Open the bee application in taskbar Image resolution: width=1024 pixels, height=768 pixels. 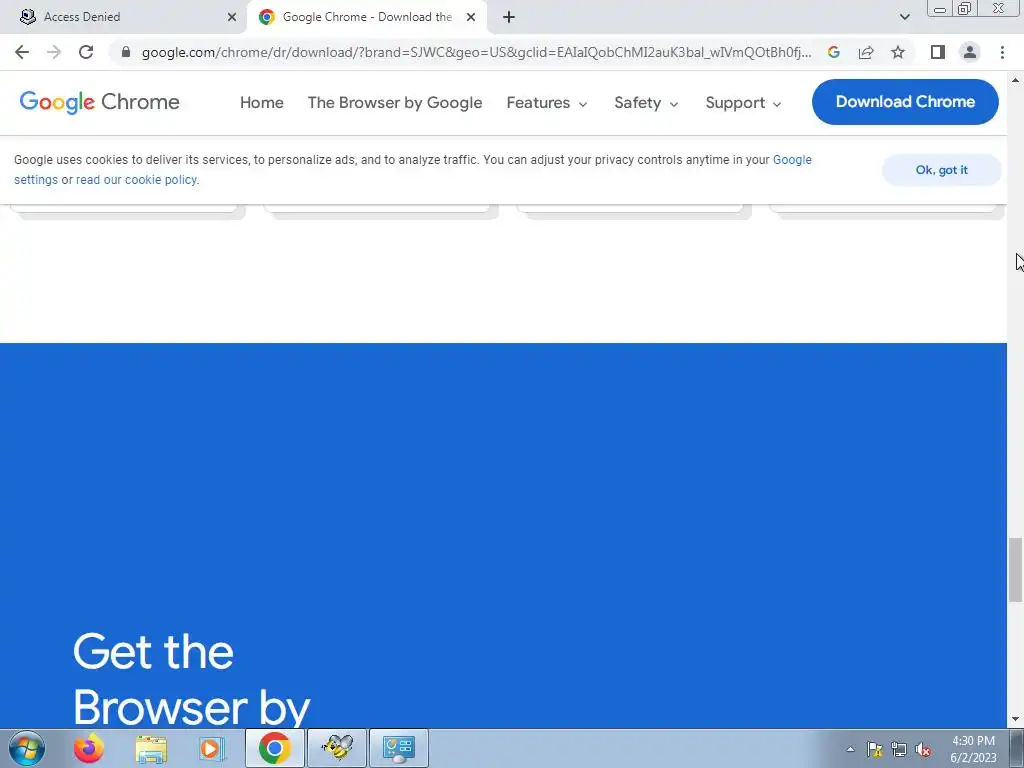[338, 748]
